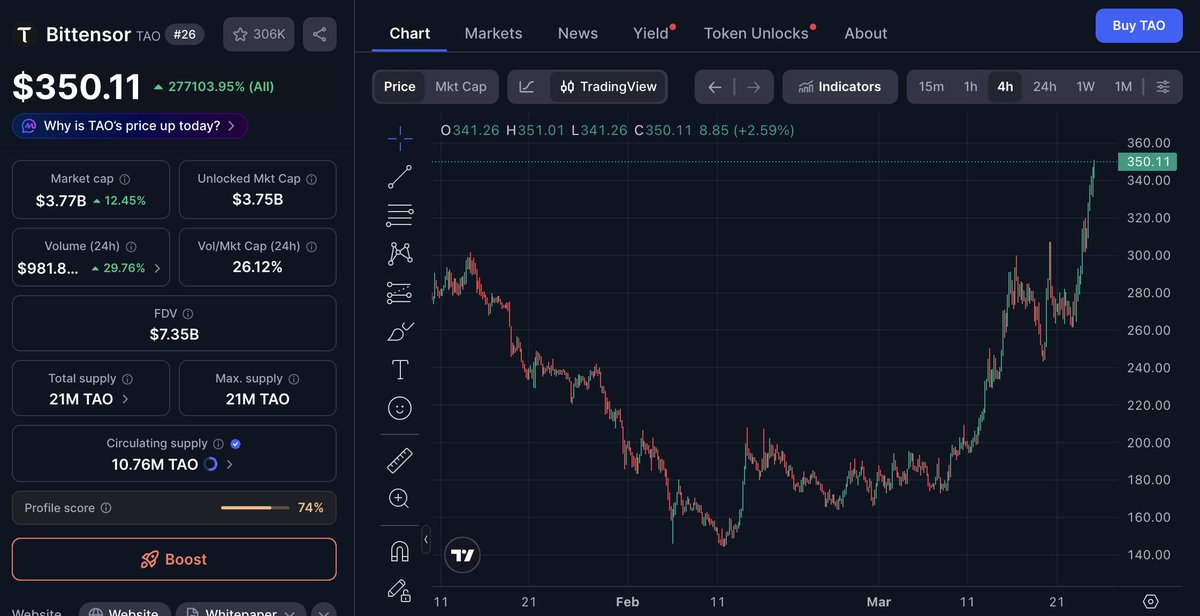The width and height of the screenshot is (1200, 616).
Task: Click Market cap info icon
Action: click(x=125, y=179)
